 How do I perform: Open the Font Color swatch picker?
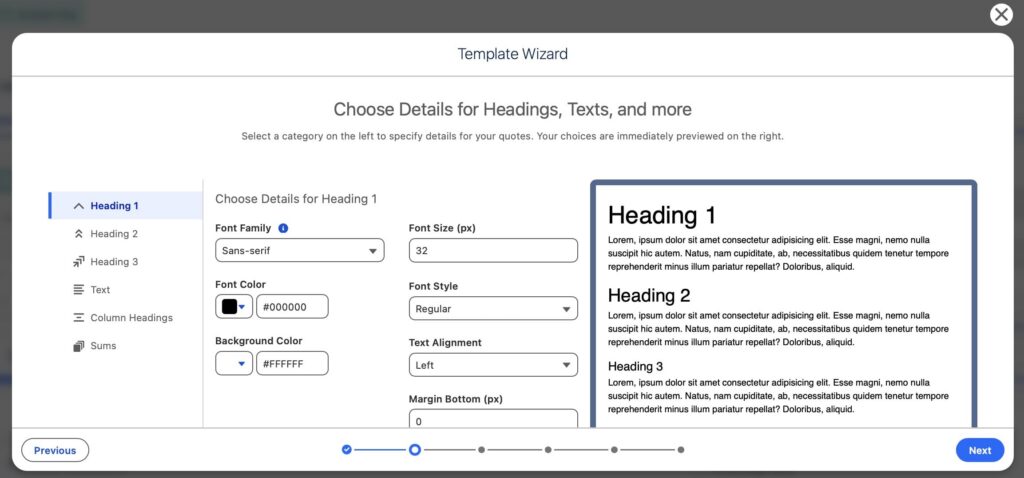(x=234, y=307)
